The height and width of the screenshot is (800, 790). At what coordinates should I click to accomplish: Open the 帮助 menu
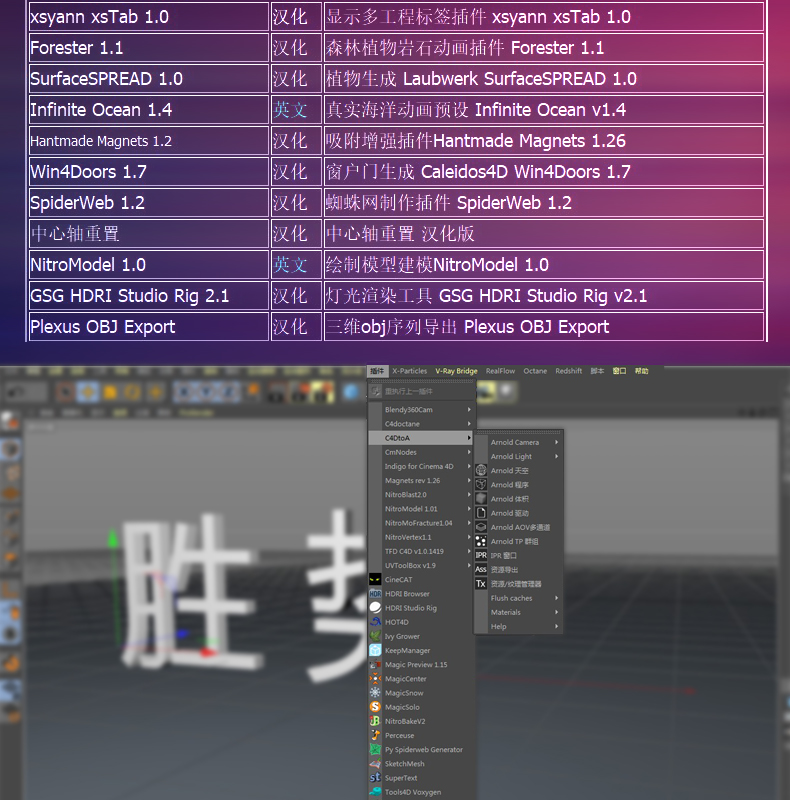(641, 371)
